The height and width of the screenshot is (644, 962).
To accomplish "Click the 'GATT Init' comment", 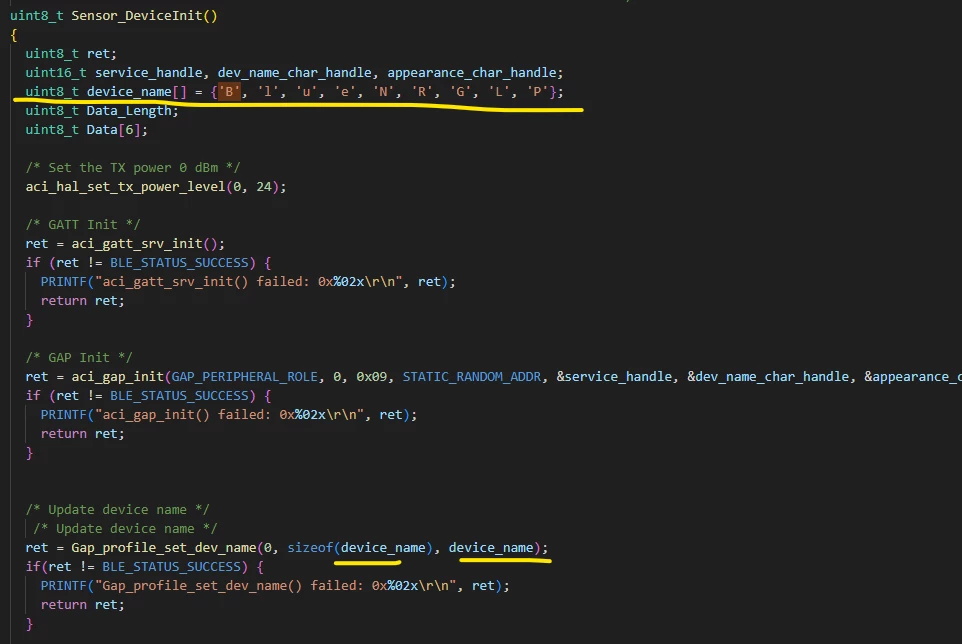I will [83, 224].
